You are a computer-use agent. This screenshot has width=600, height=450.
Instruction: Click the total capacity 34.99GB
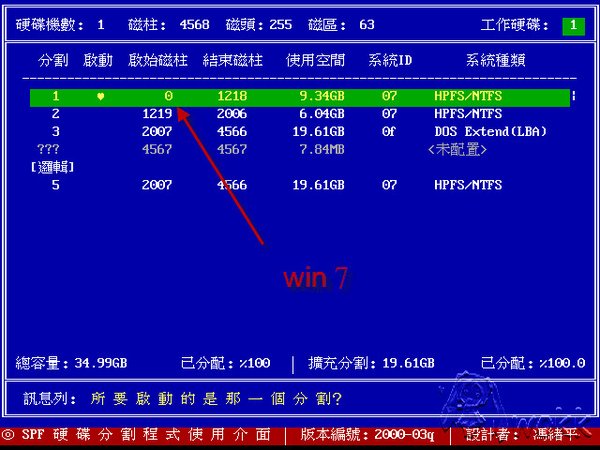[x=101, y=363]
